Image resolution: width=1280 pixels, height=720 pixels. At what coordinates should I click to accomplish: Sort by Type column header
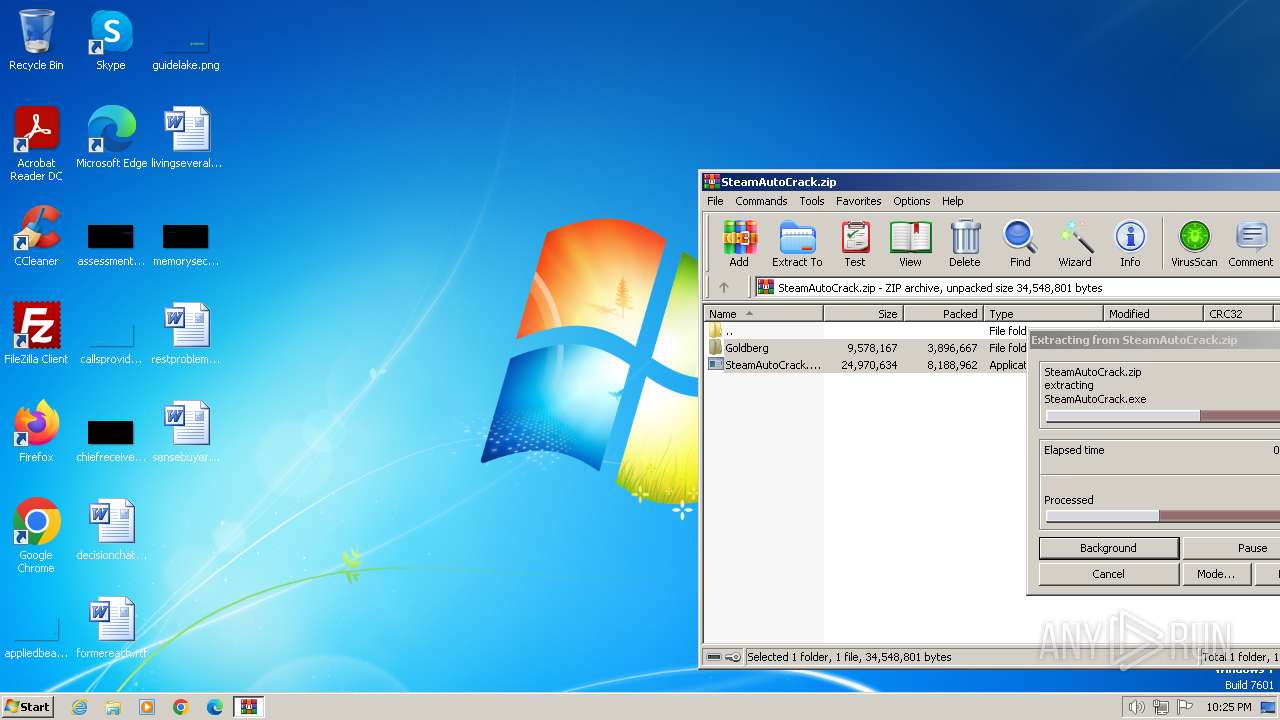[1044, 314]
